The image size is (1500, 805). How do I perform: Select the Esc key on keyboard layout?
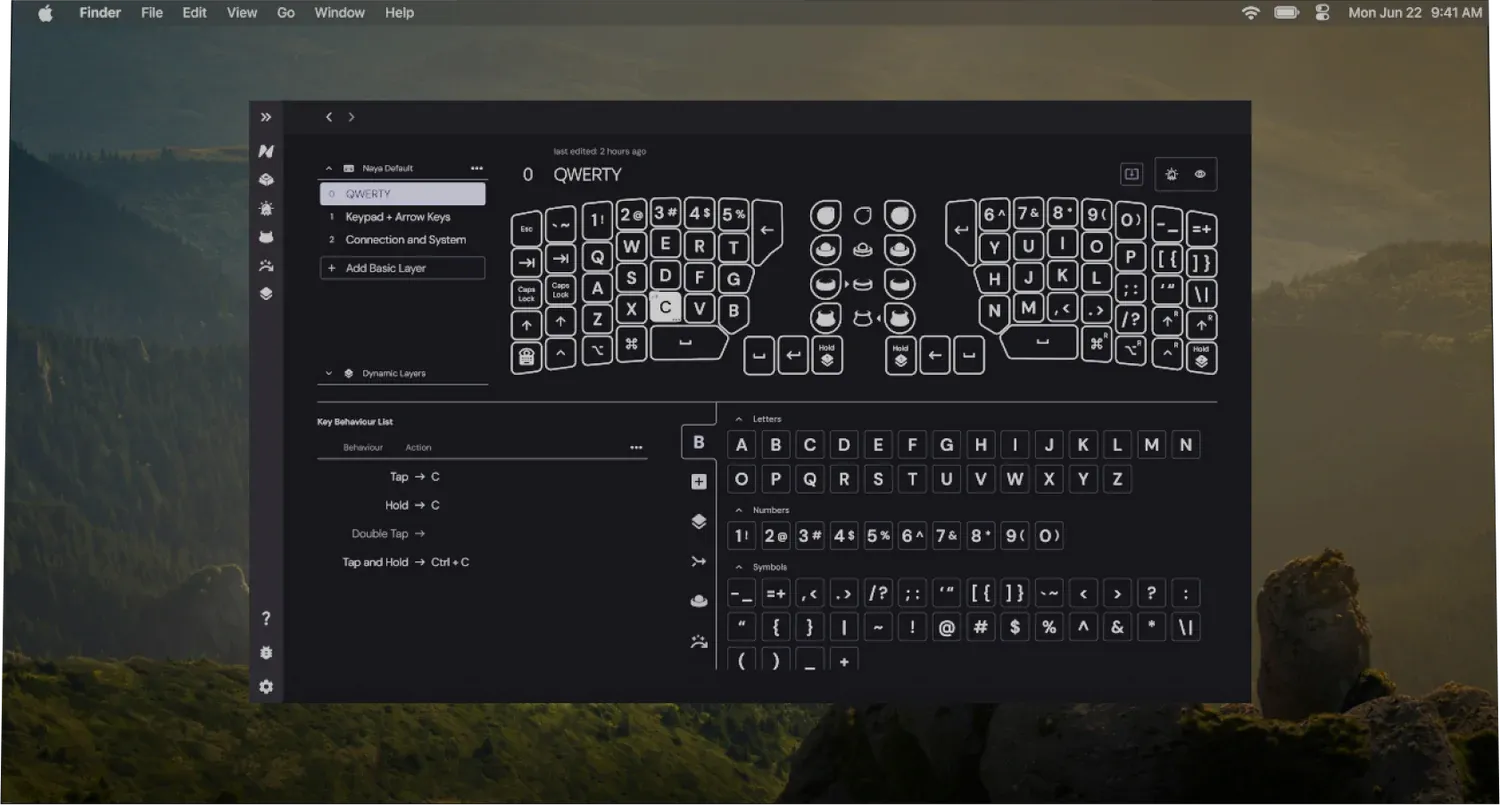click(526, 229)
